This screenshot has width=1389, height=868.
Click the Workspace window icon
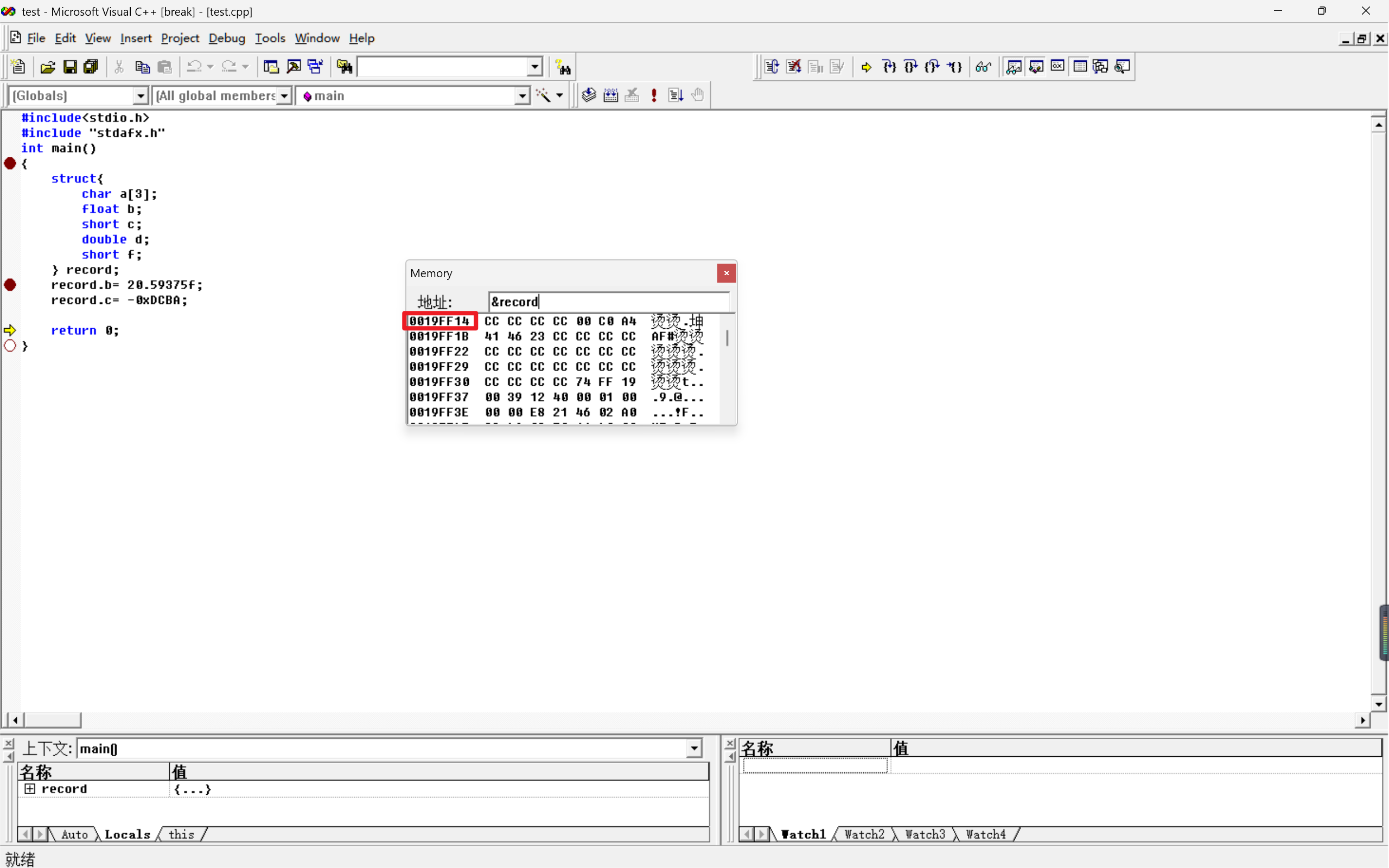(271, 67)
